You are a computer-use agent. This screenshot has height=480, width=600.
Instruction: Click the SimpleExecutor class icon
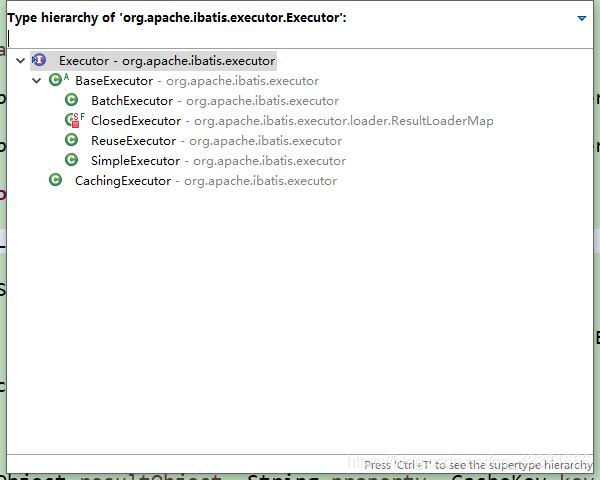pyautogui.click(x=71, y=160)
